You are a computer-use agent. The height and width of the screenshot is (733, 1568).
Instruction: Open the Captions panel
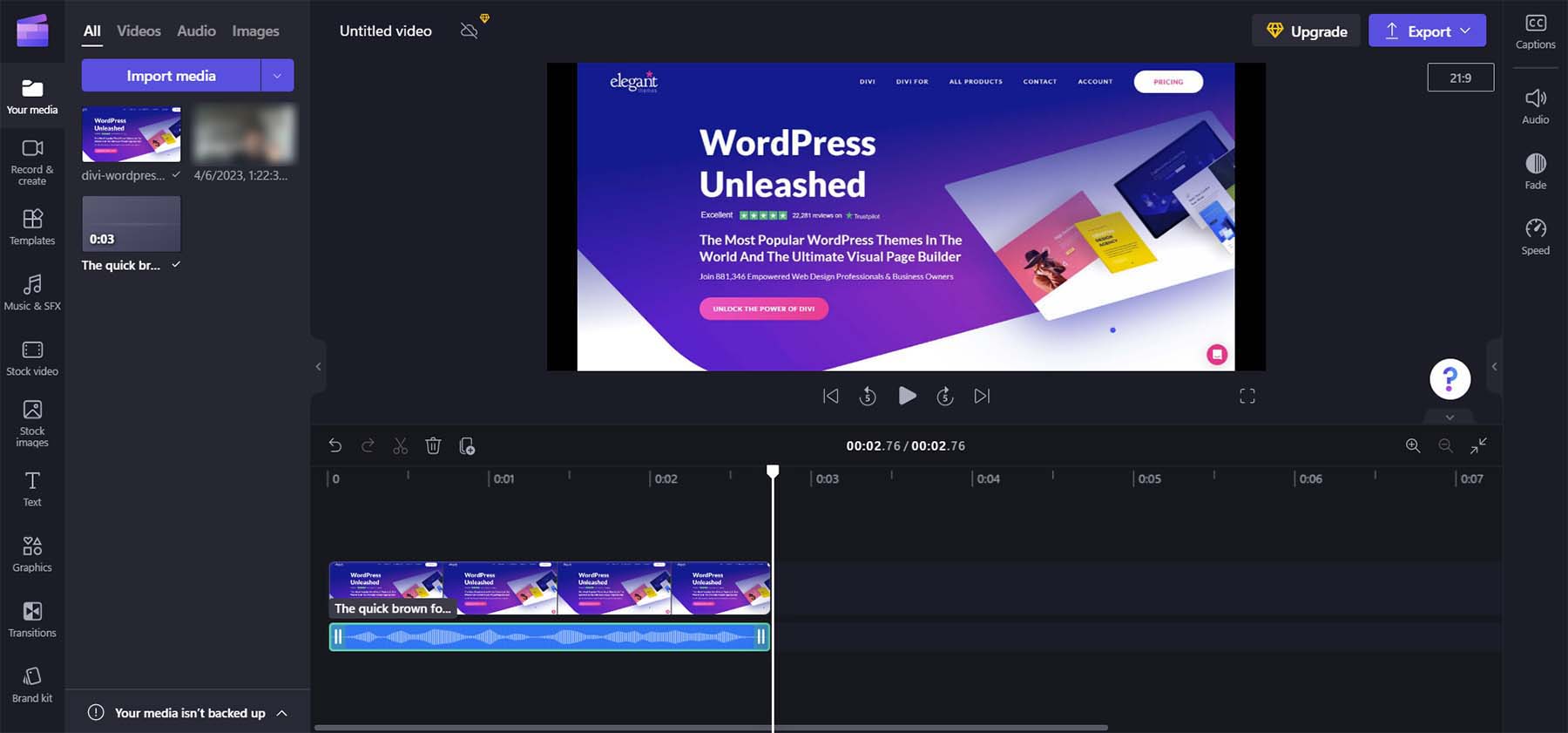click(1535, 31)
